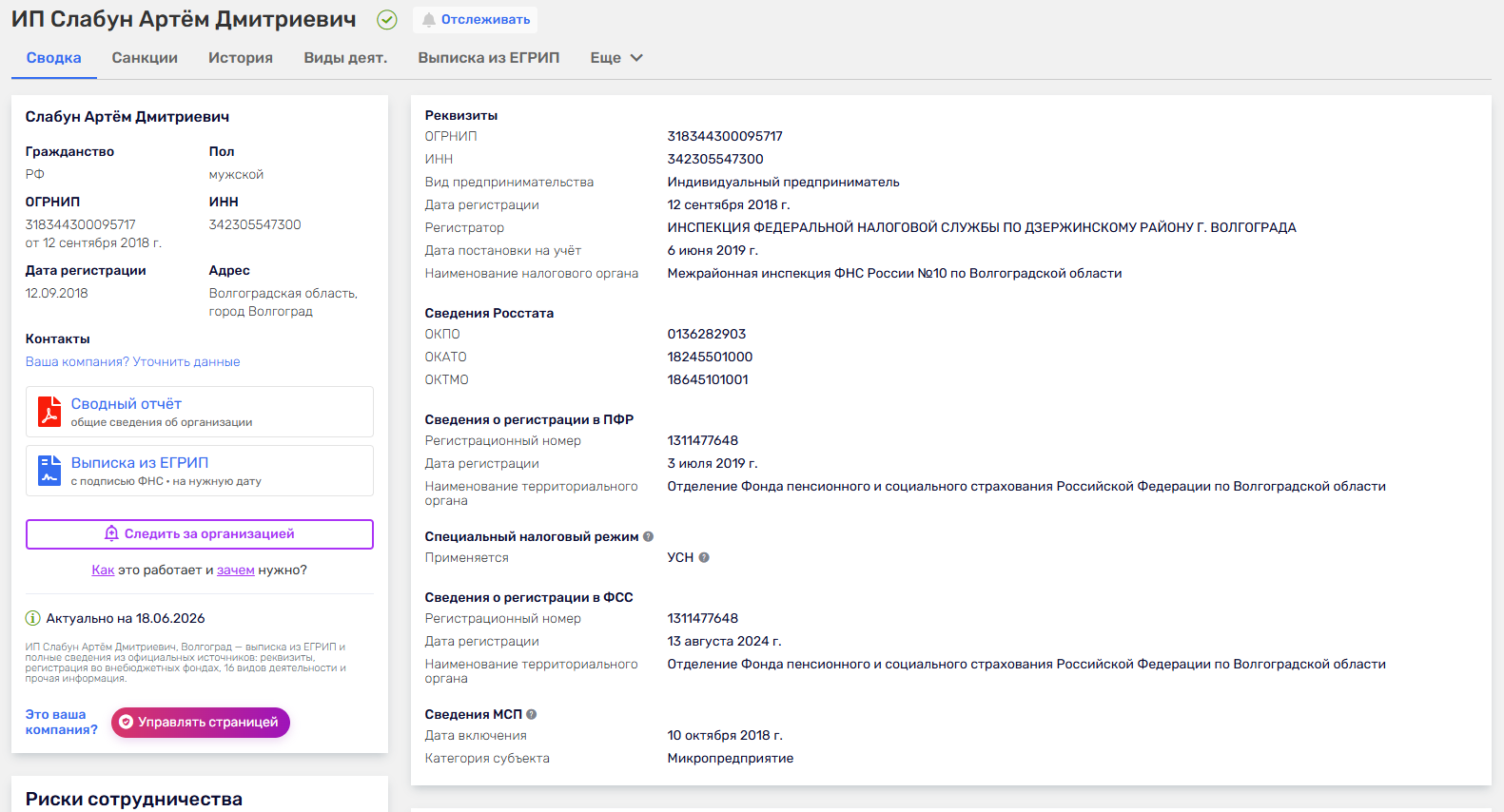The image size is (1504, 812).
Task: Click the 12.09.2018 registration date in left card
Action: click(x=57, y=293)
